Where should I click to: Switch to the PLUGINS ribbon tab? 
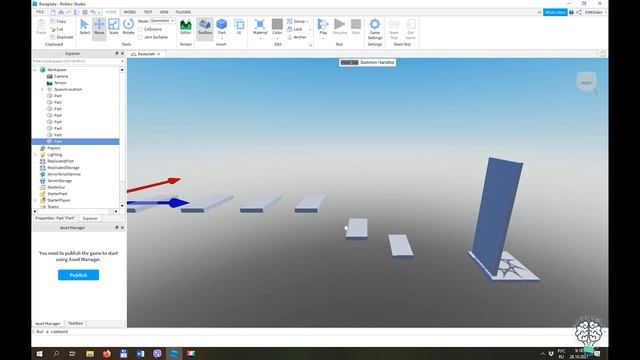pos(183,12)
